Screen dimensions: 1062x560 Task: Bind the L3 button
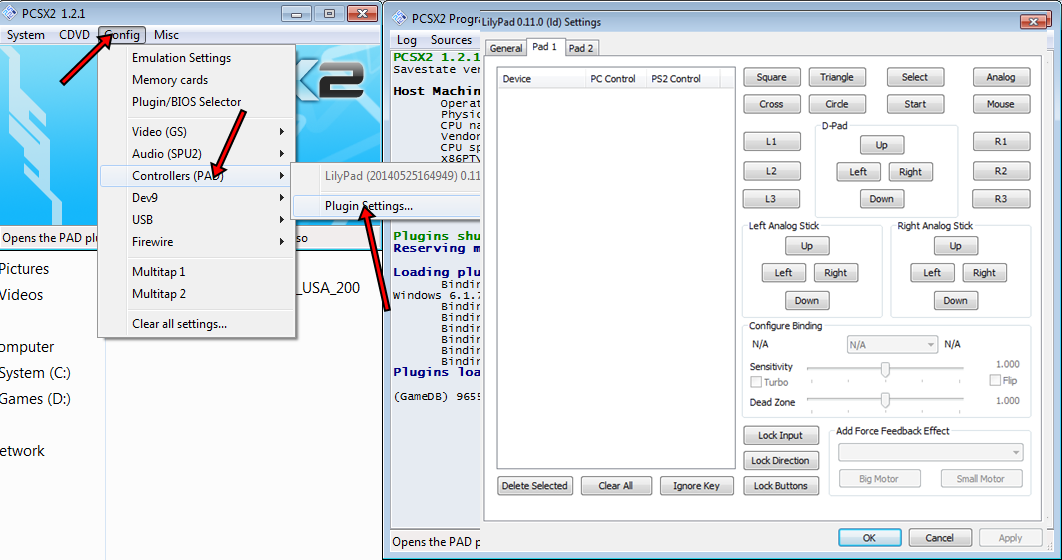pyautogui.click(x=771, y=199)
